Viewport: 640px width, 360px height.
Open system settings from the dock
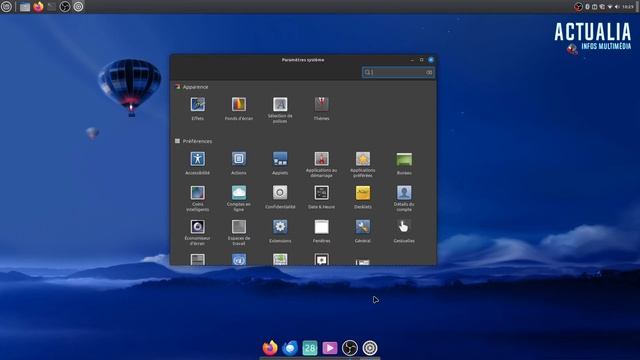(x=370, y=348)
